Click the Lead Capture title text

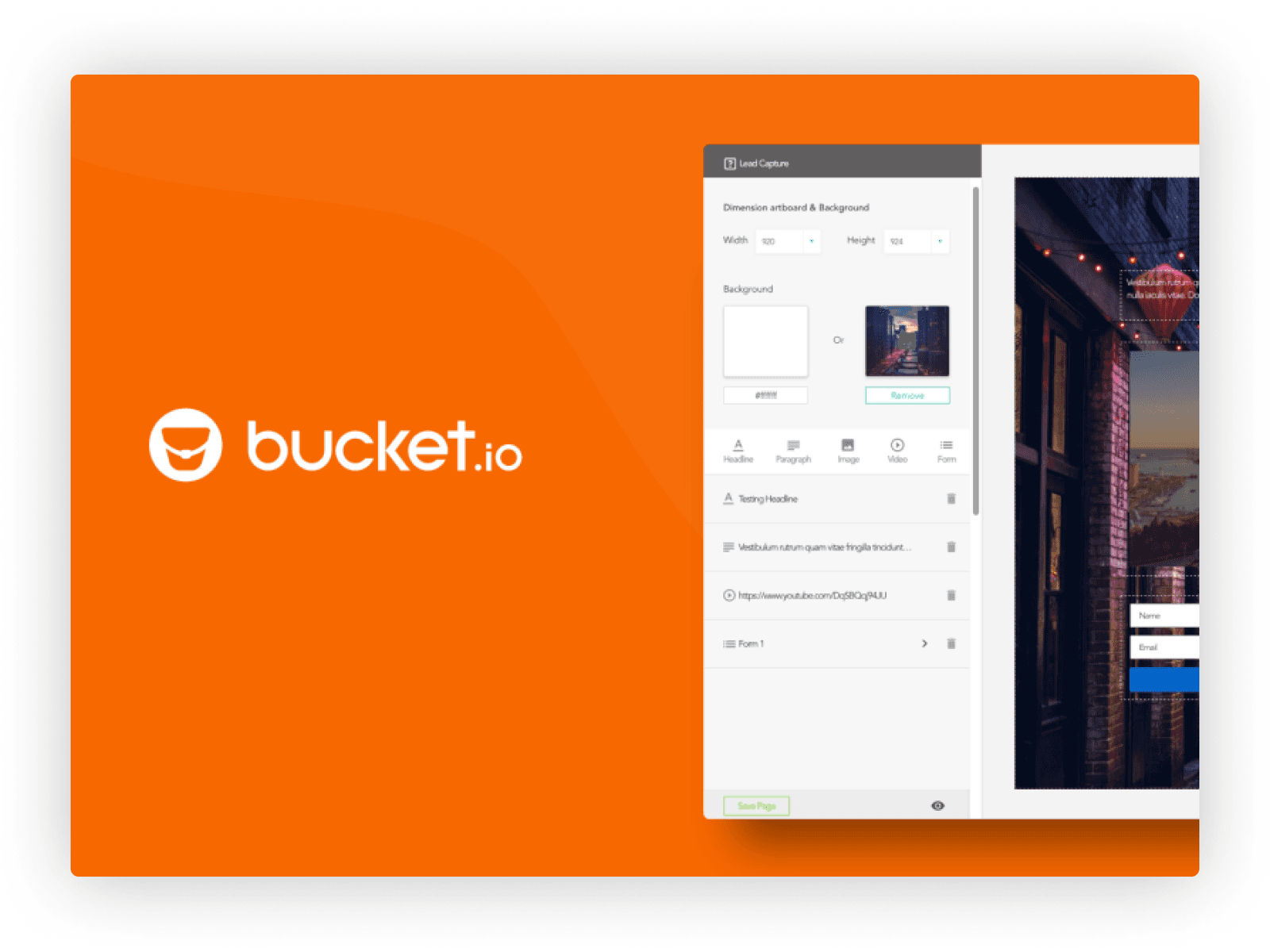point(764,163)
